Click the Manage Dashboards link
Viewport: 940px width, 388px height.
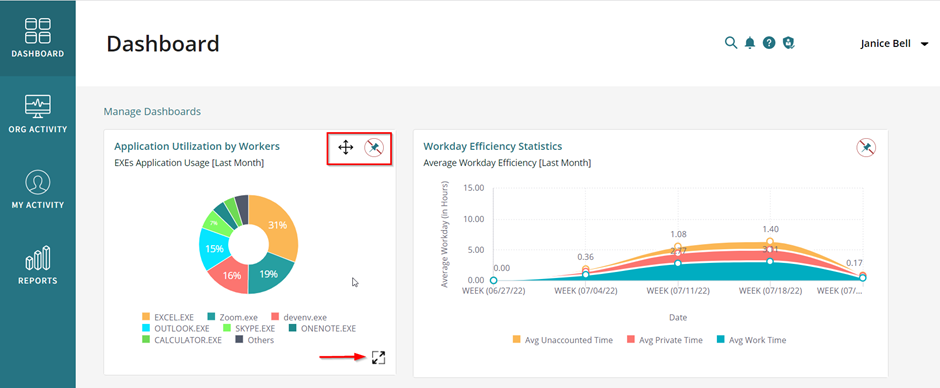pyautogui.click(x=152, y=112)
